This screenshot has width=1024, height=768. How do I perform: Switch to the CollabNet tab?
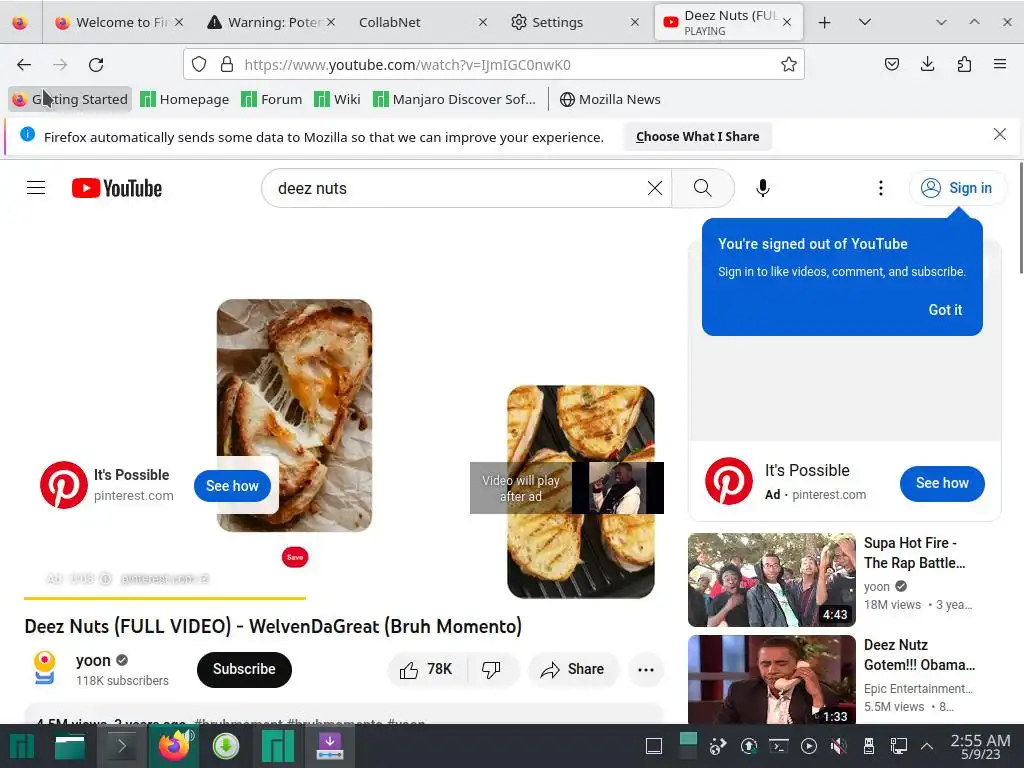click(x=423, y=22)
